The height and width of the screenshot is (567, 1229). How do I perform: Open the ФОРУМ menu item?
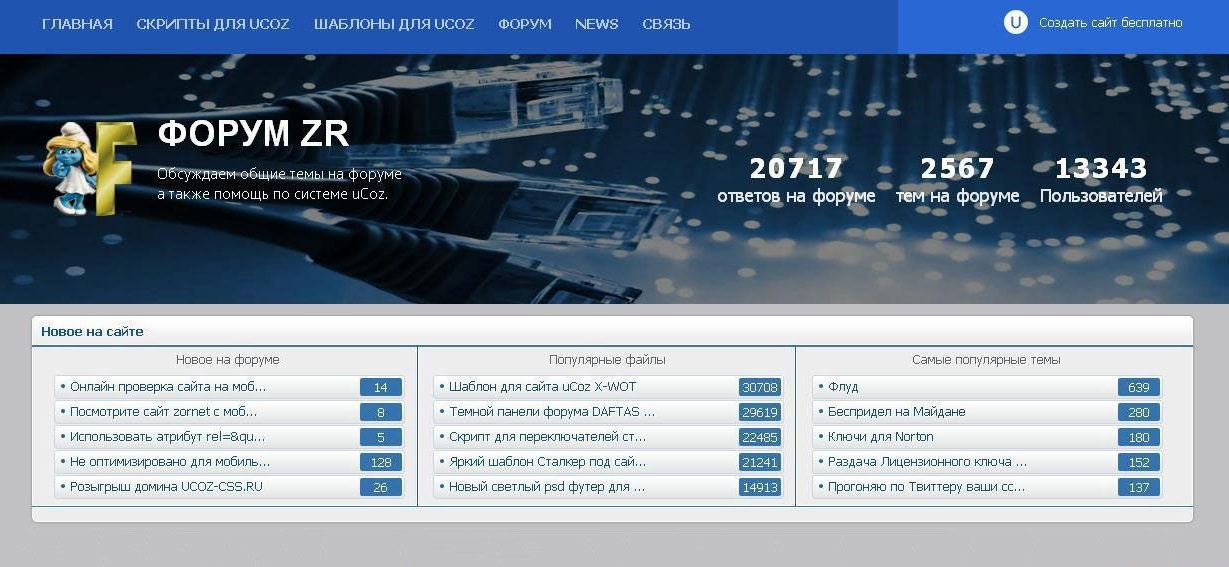(525, 24)
